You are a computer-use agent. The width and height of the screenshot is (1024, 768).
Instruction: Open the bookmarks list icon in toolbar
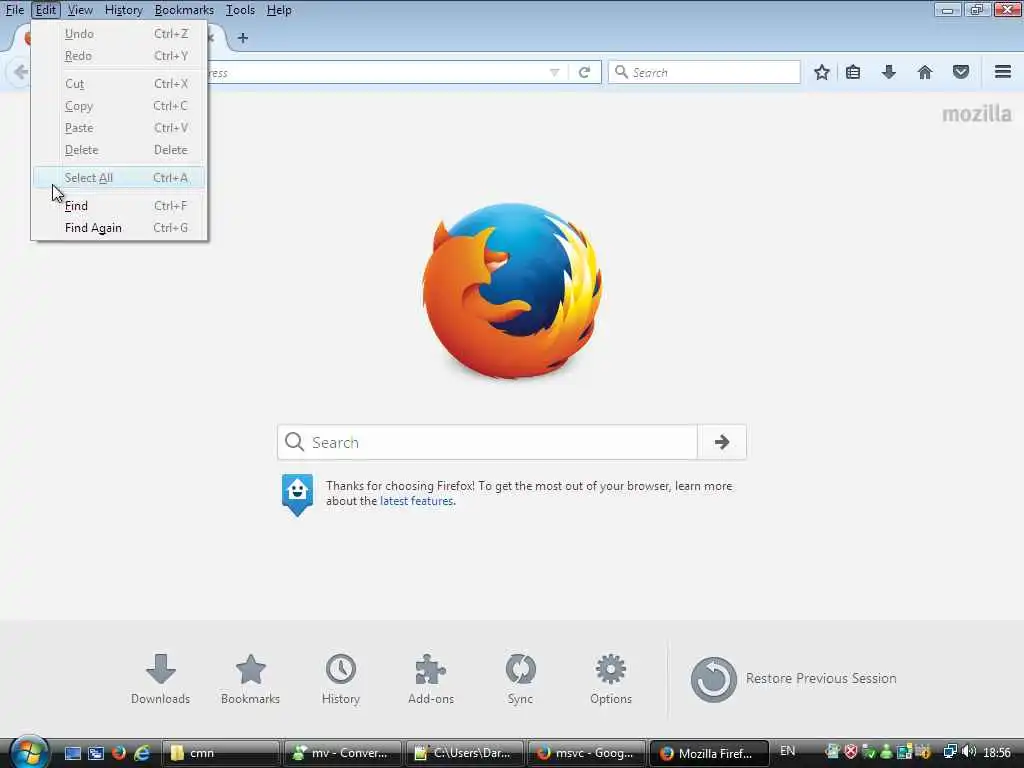pyautogui.click(x=853, y=72)
